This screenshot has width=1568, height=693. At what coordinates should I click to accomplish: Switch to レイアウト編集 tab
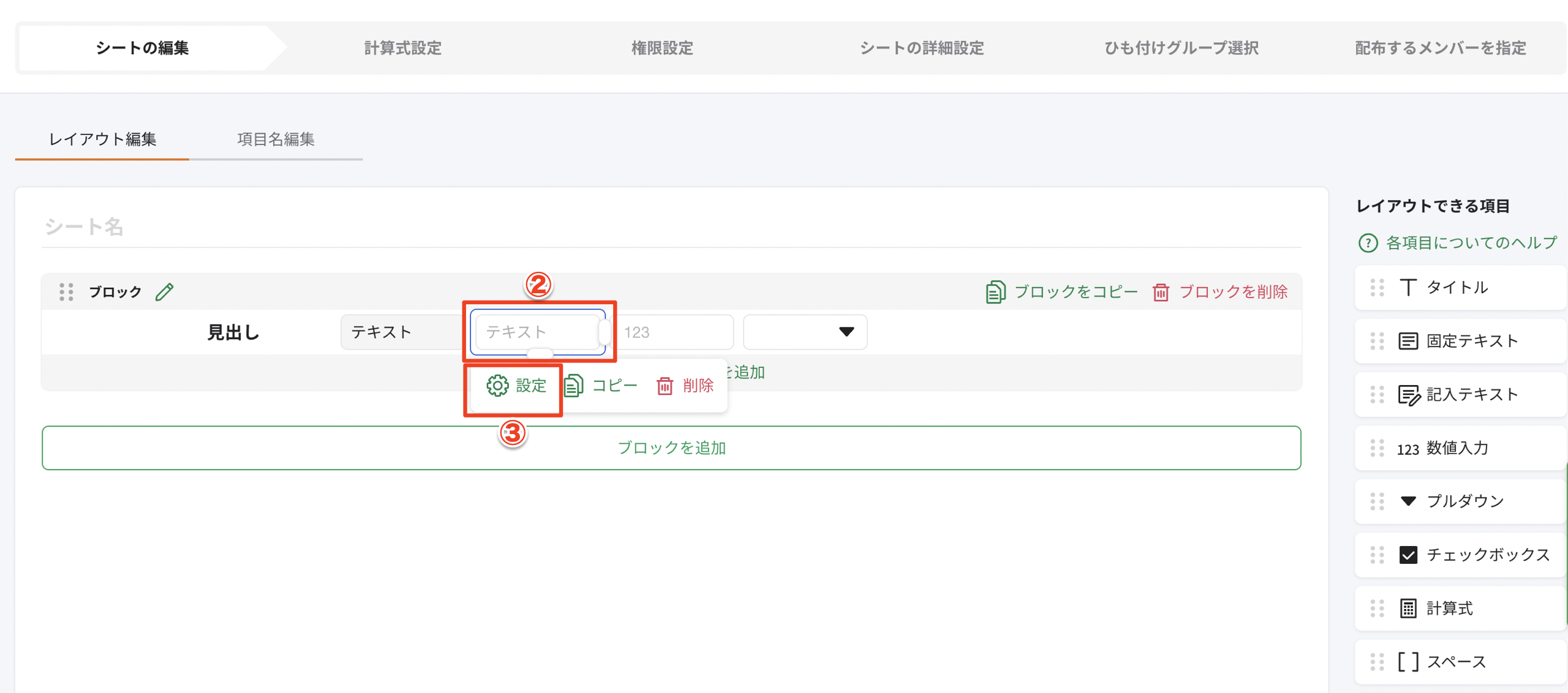(102, 140)
